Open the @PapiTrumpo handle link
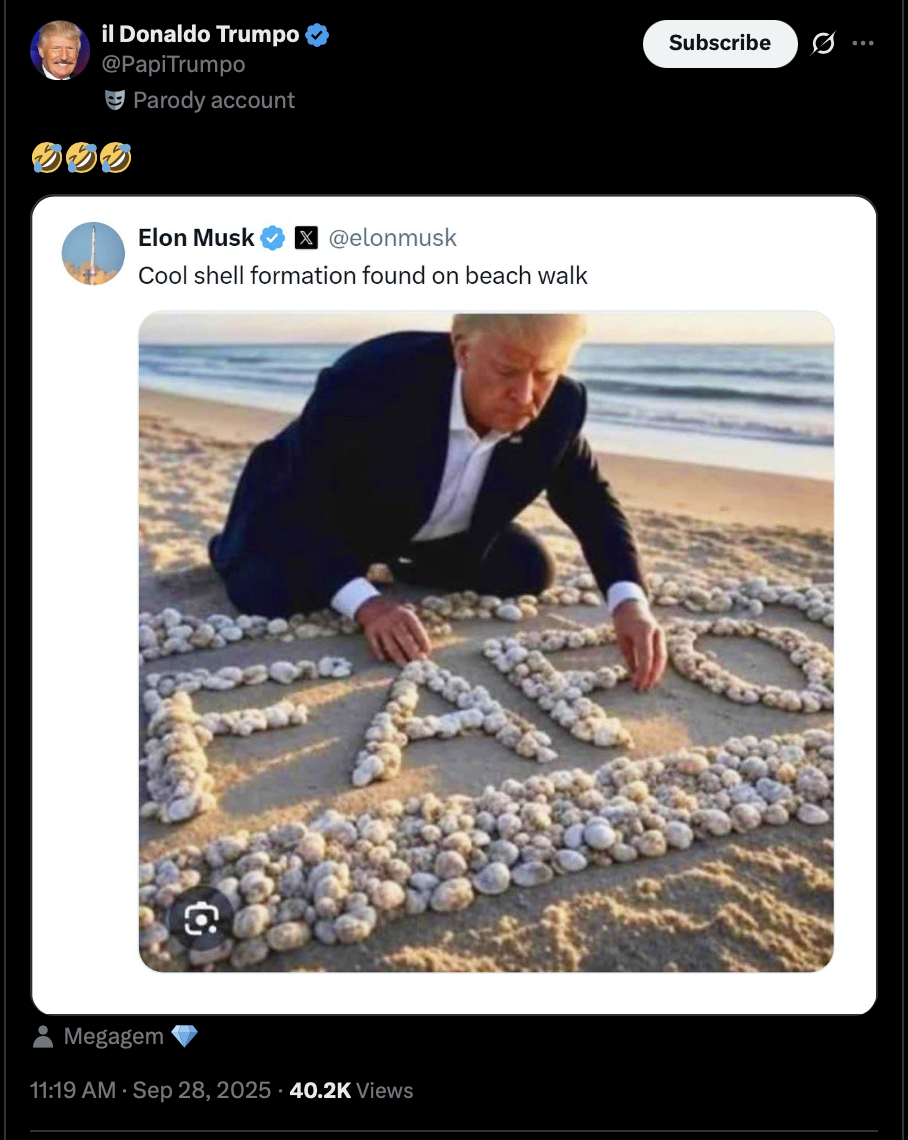Image resolution: width=908 pixels, height=1140 pixels. click(173, 64)
